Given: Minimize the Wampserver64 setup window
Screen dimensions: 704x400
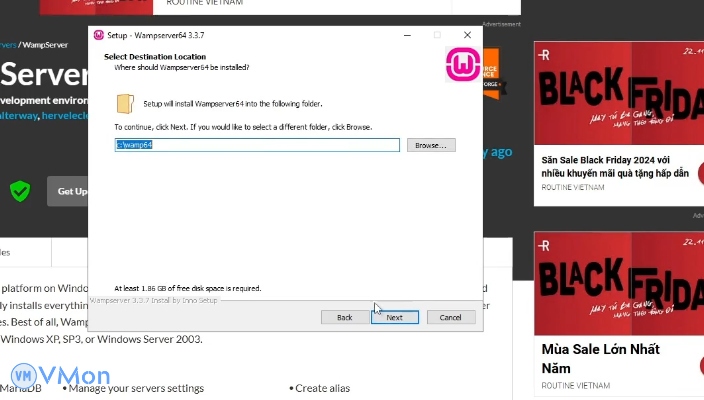Looking at the screenshot, I should 407,35.
